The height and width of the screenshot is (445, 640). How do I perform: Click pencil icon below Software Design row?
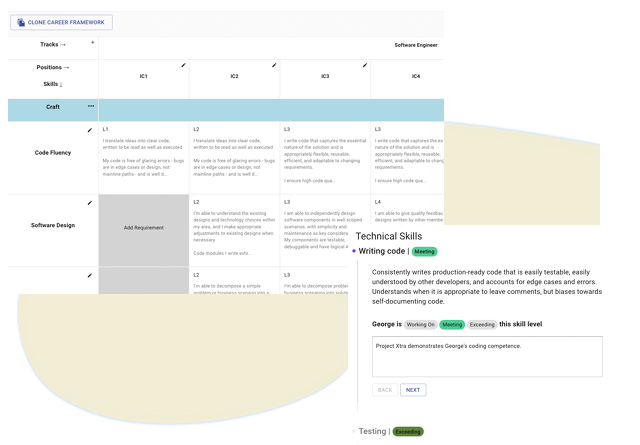coord(90,276)
